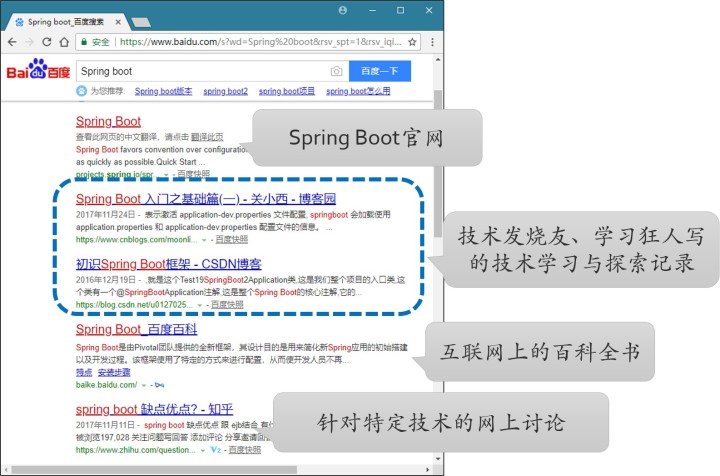
Task: Open Chrome three-dot menu
Action: point(433,42)
